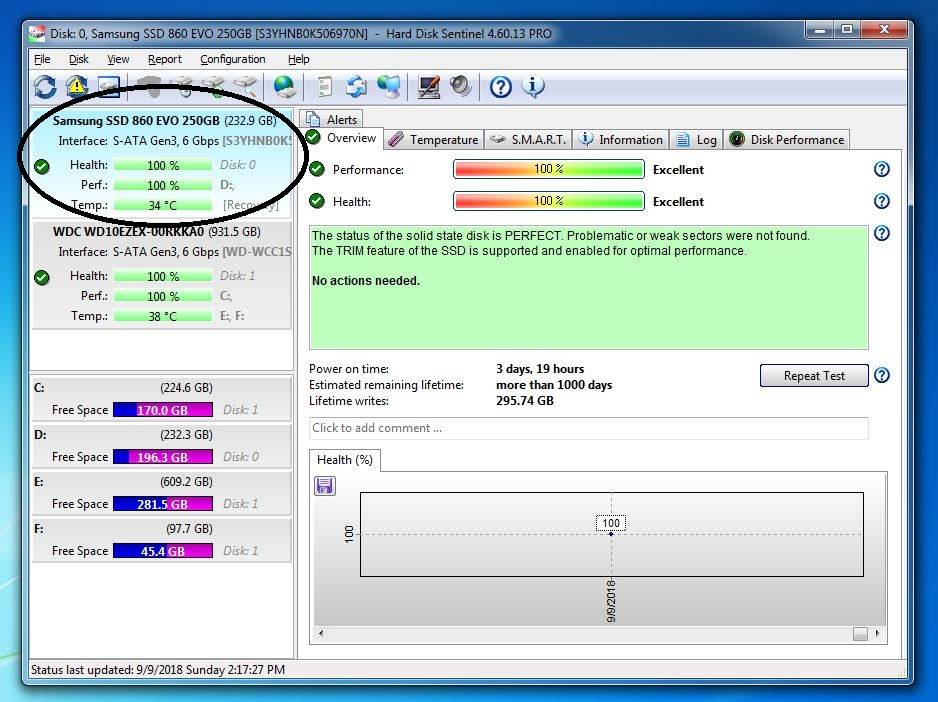Open the View menu
This screenshot has height=702, width=938.
pos(118,59)
